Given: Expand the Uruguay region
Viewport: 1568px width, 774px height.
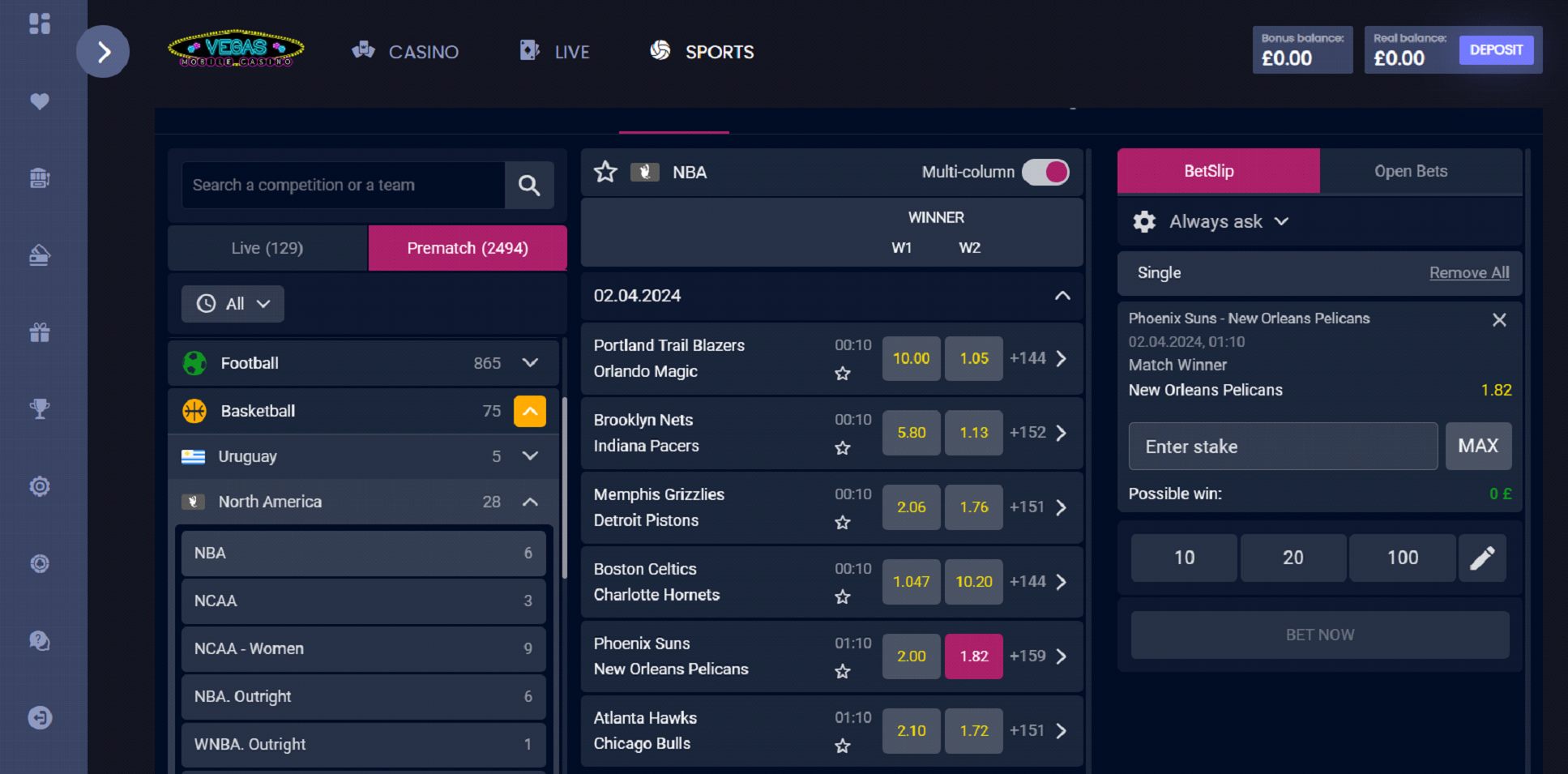Looking at the screenshot, I should click(530, 456).
